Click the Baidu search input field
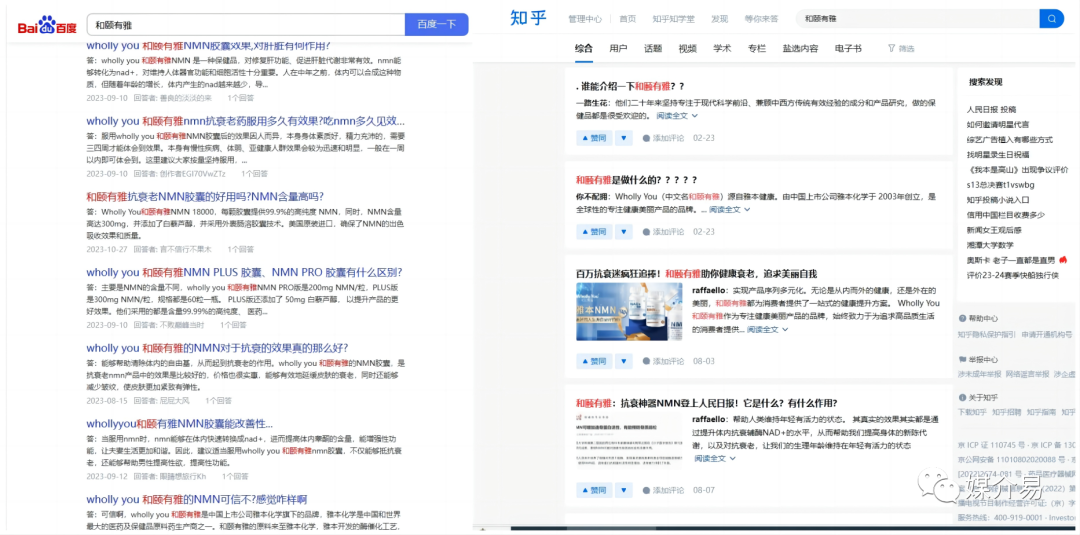 (245, 24)
